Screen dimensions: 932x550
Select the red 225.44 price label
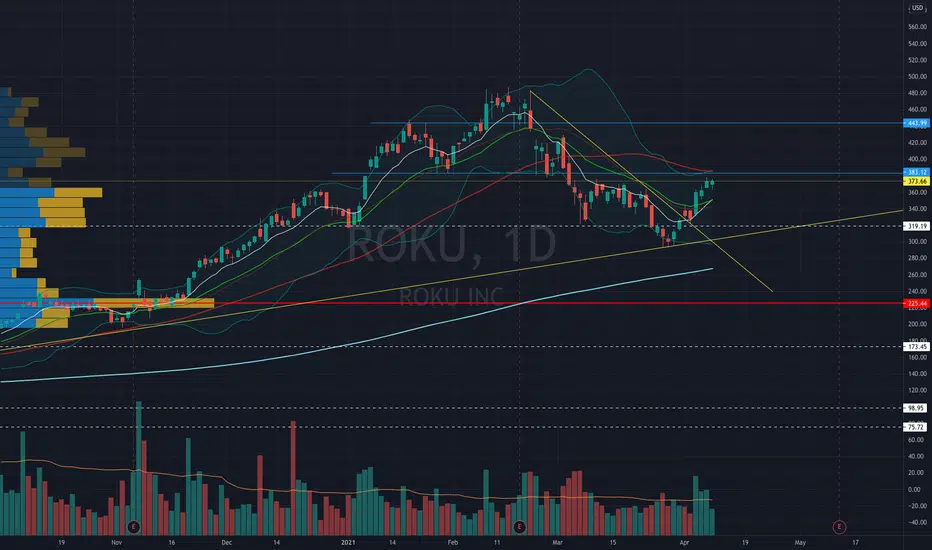pos(917,303)
